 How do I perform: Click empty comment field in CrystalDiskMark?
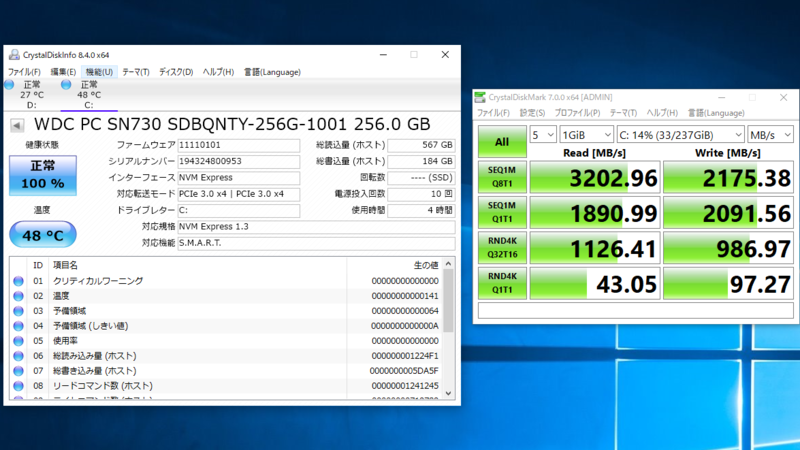tap(636, 310)
